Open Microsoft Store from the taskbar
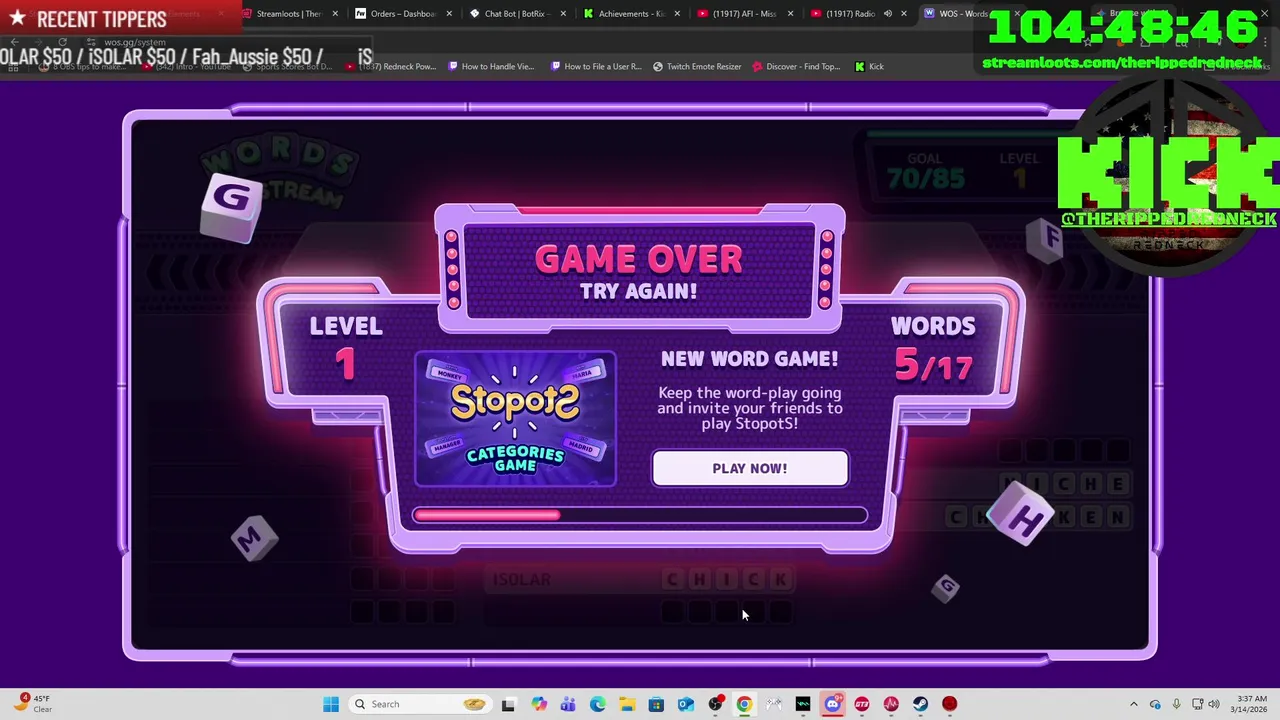This screenshot has height=720, width=1280. (x=656, y=704)
